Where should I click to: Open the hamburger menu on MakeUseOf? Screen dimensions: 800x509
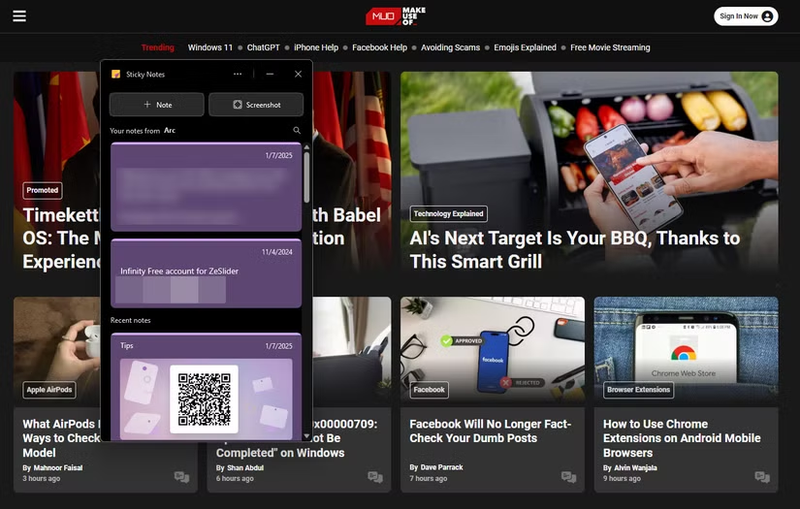19,16
